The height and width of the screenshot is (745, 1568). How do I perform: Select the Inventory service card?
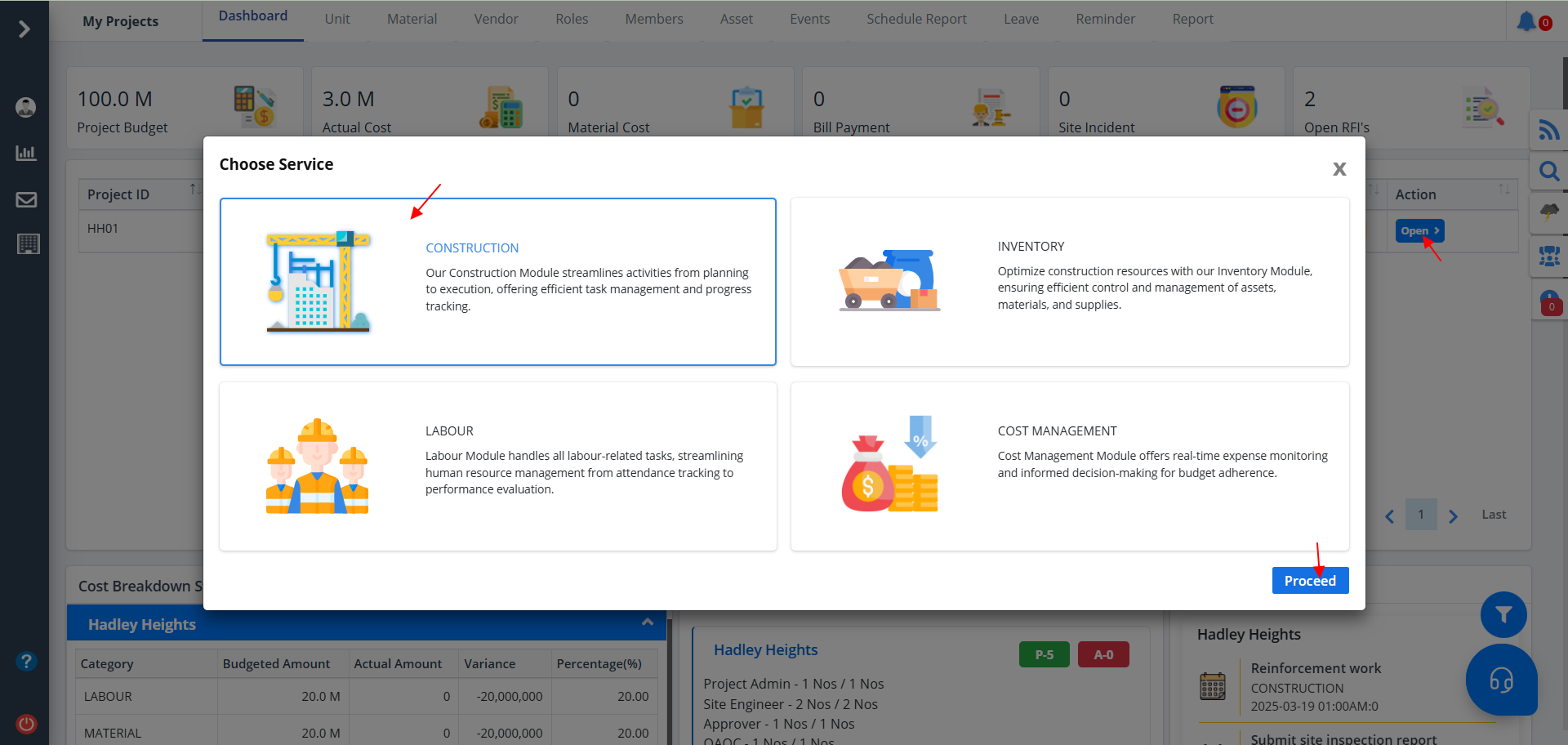tap(1069, 282)
